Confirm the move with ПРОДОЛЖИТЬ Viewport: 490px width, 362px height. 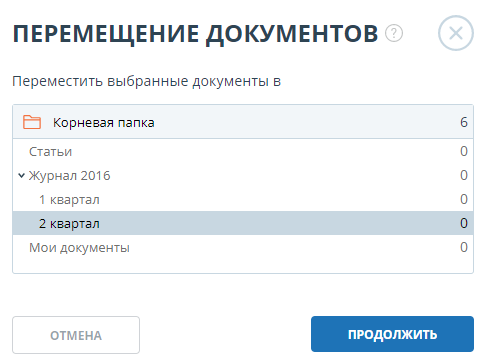(x=392, y=334)
